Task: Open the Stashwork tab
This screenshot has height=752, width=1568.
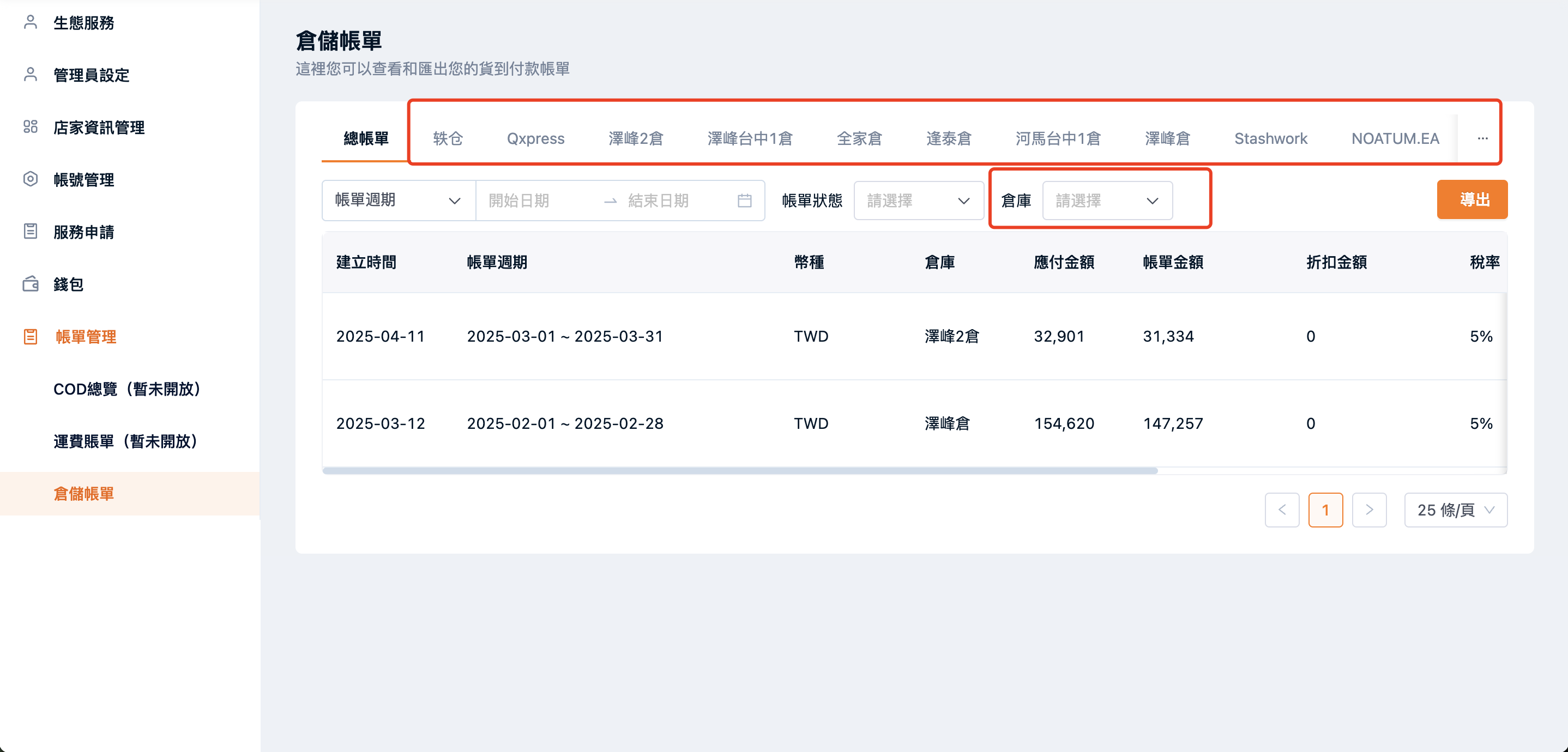Action: pos(1270,139)
